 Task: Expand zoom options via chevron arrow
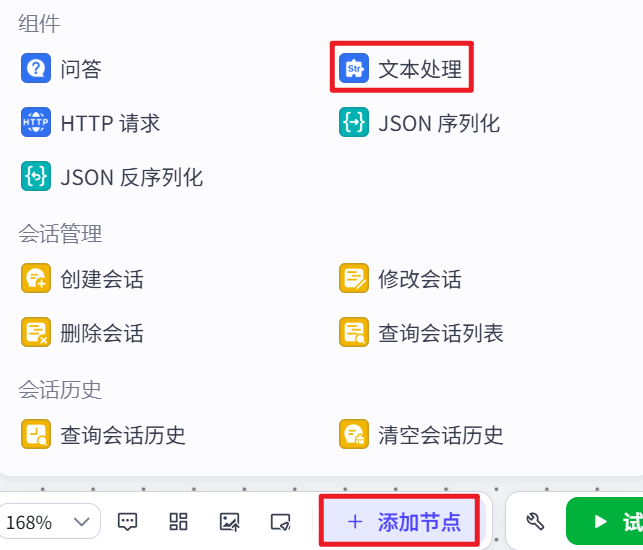[x=82, y=522]
